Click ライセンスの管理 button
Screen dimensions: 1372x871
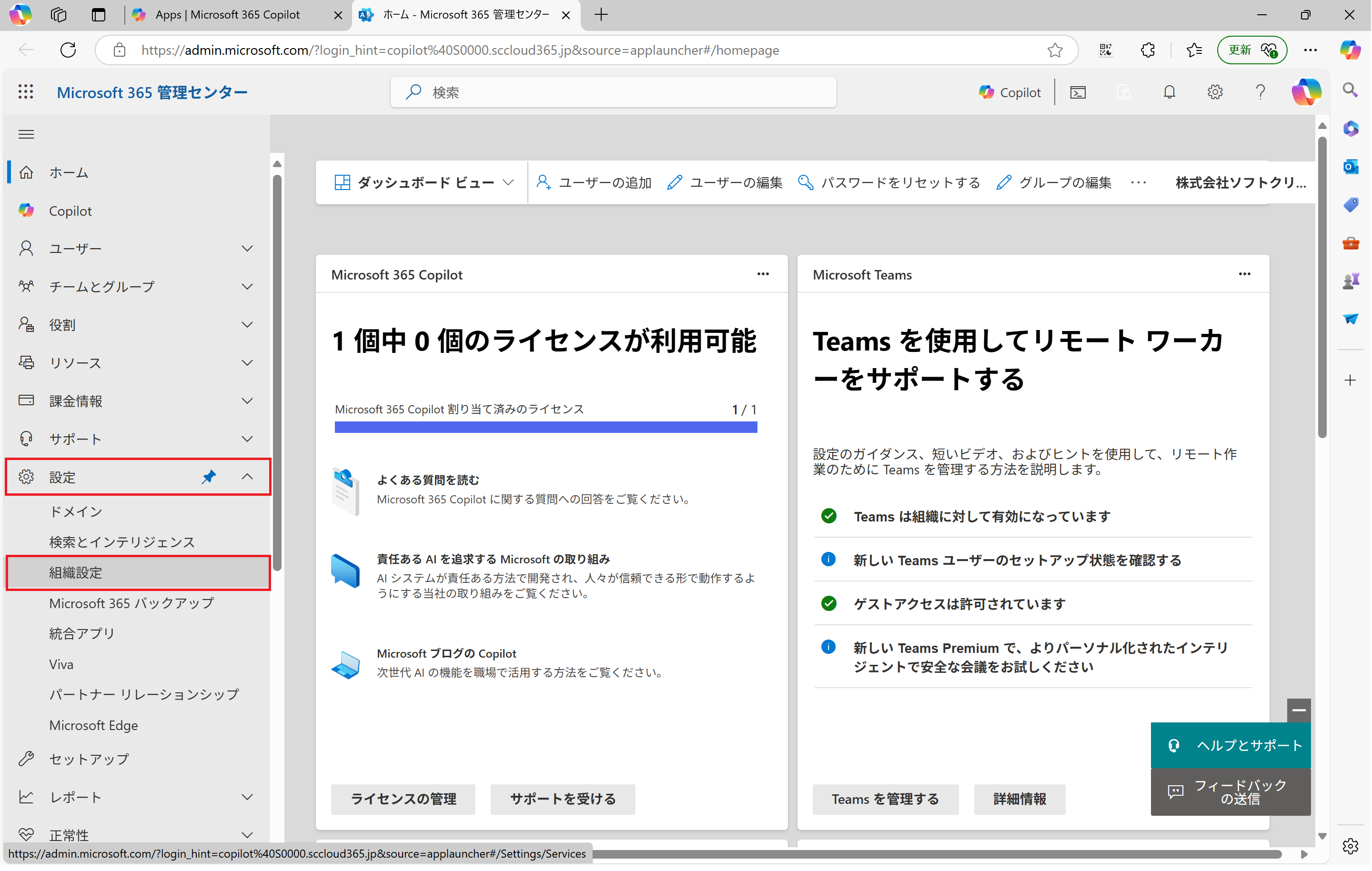coord(403,799)
